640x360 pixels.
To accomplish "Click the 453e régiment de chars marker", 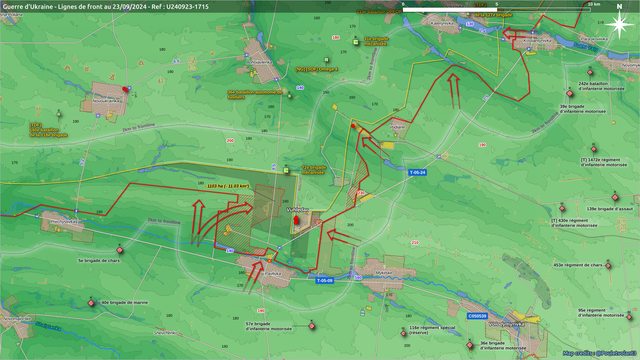I will coord(608,266).
